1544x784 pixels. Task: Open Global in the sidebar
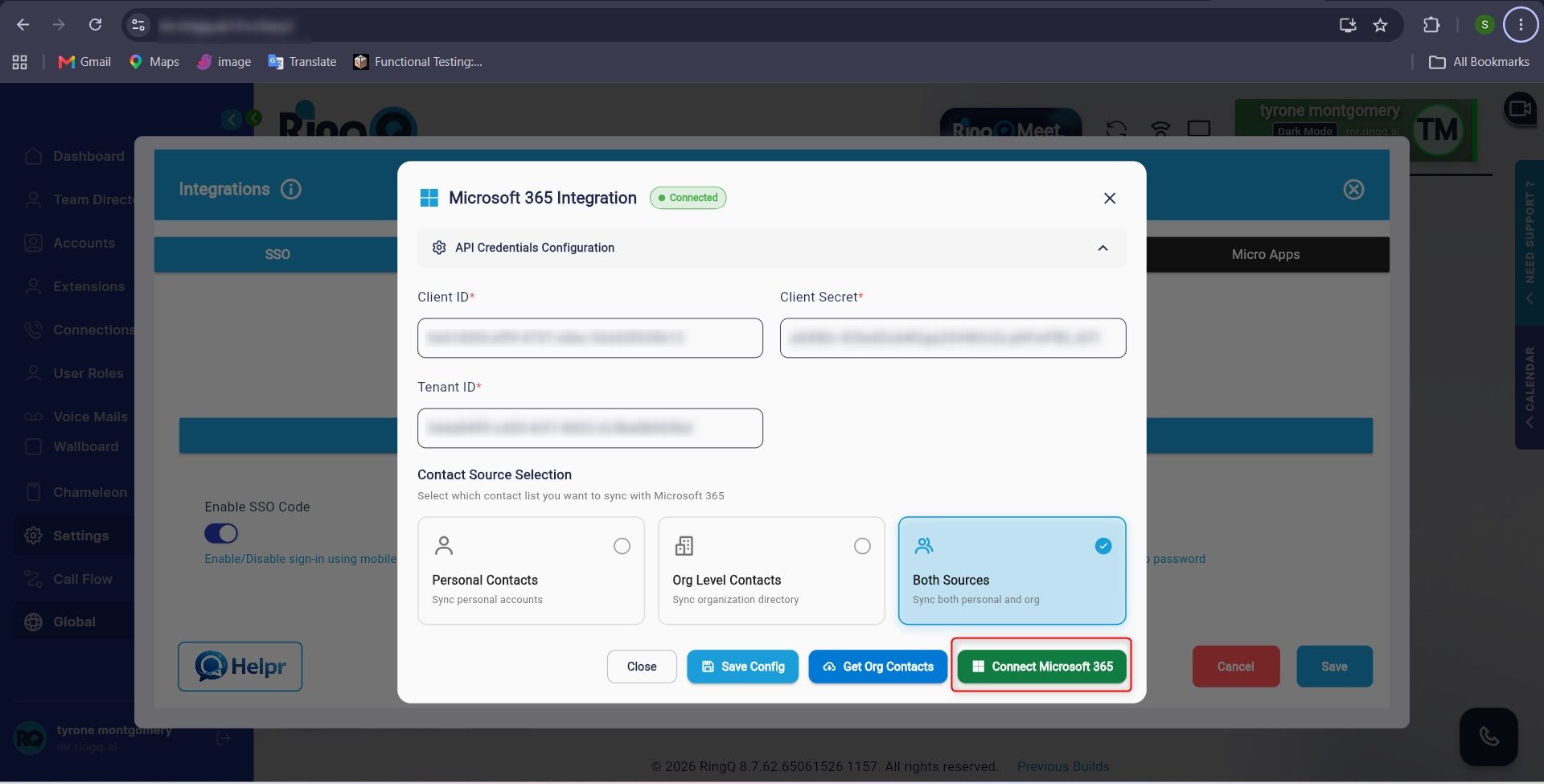pos(74,622)
